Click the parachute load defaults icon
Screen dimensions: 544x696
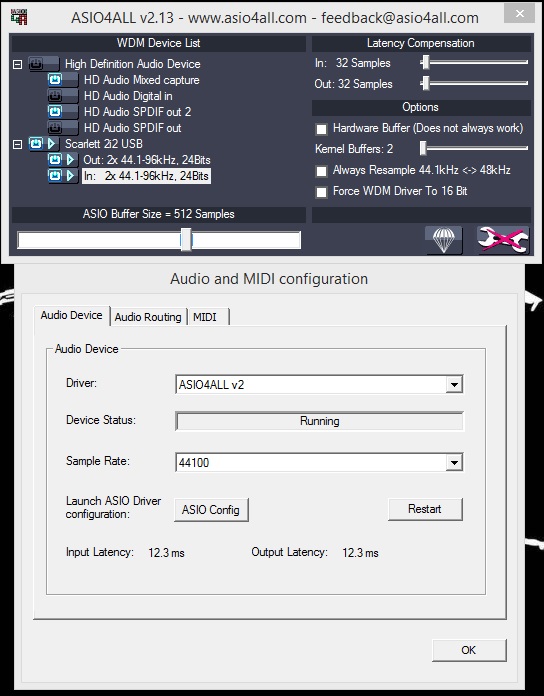click(443, 240)
